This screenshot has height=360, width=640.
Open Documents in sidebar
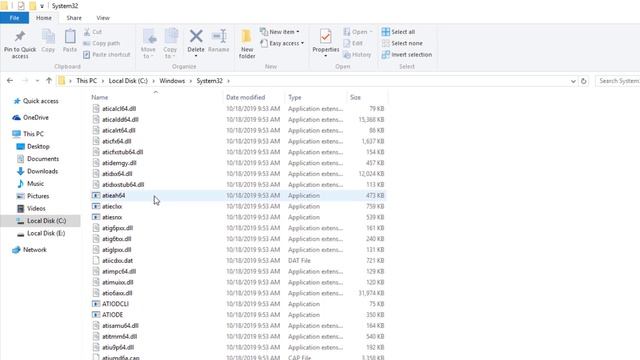(x=43, y=159)
